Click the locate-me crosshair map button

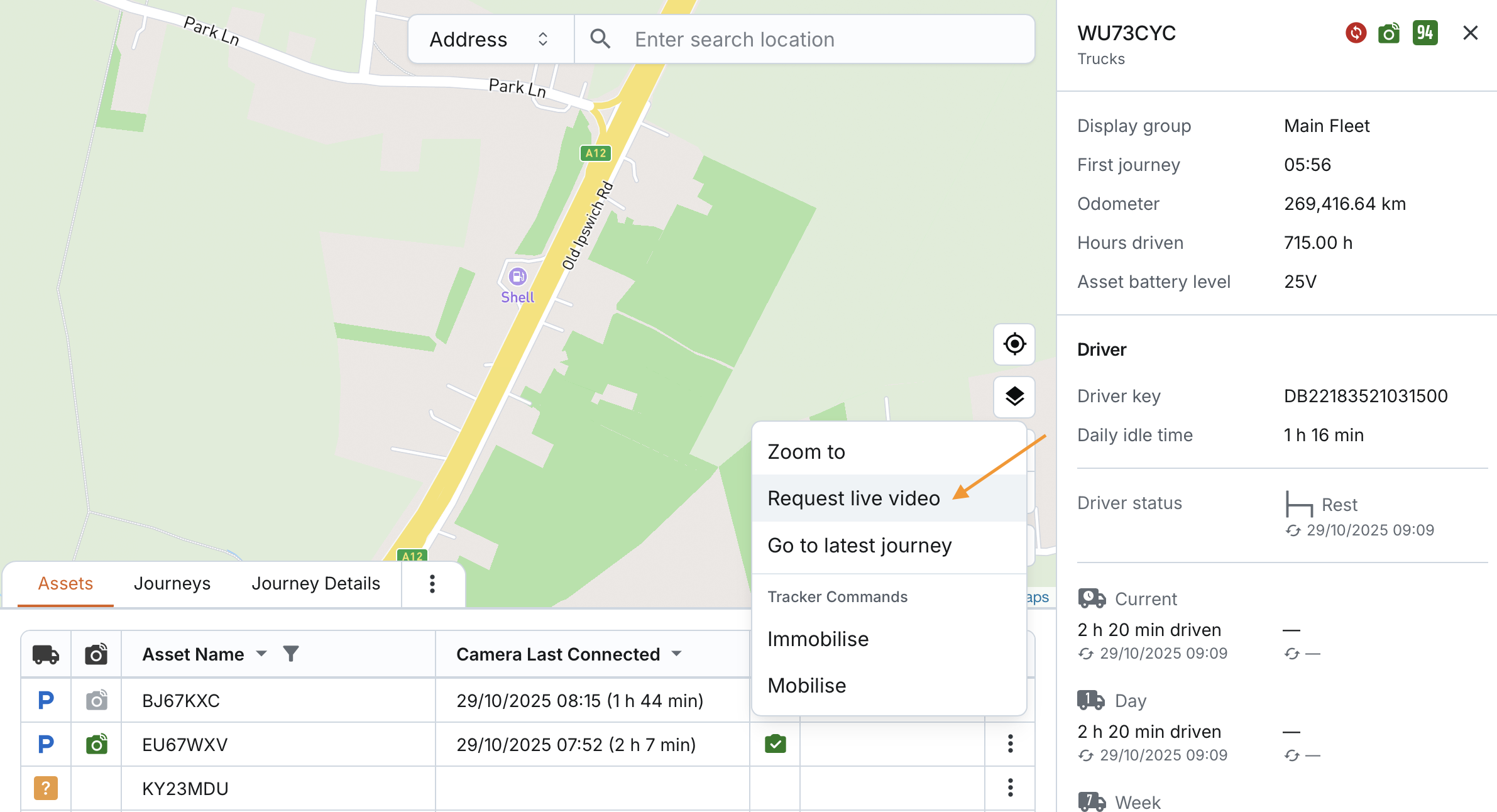point(1014,344)
